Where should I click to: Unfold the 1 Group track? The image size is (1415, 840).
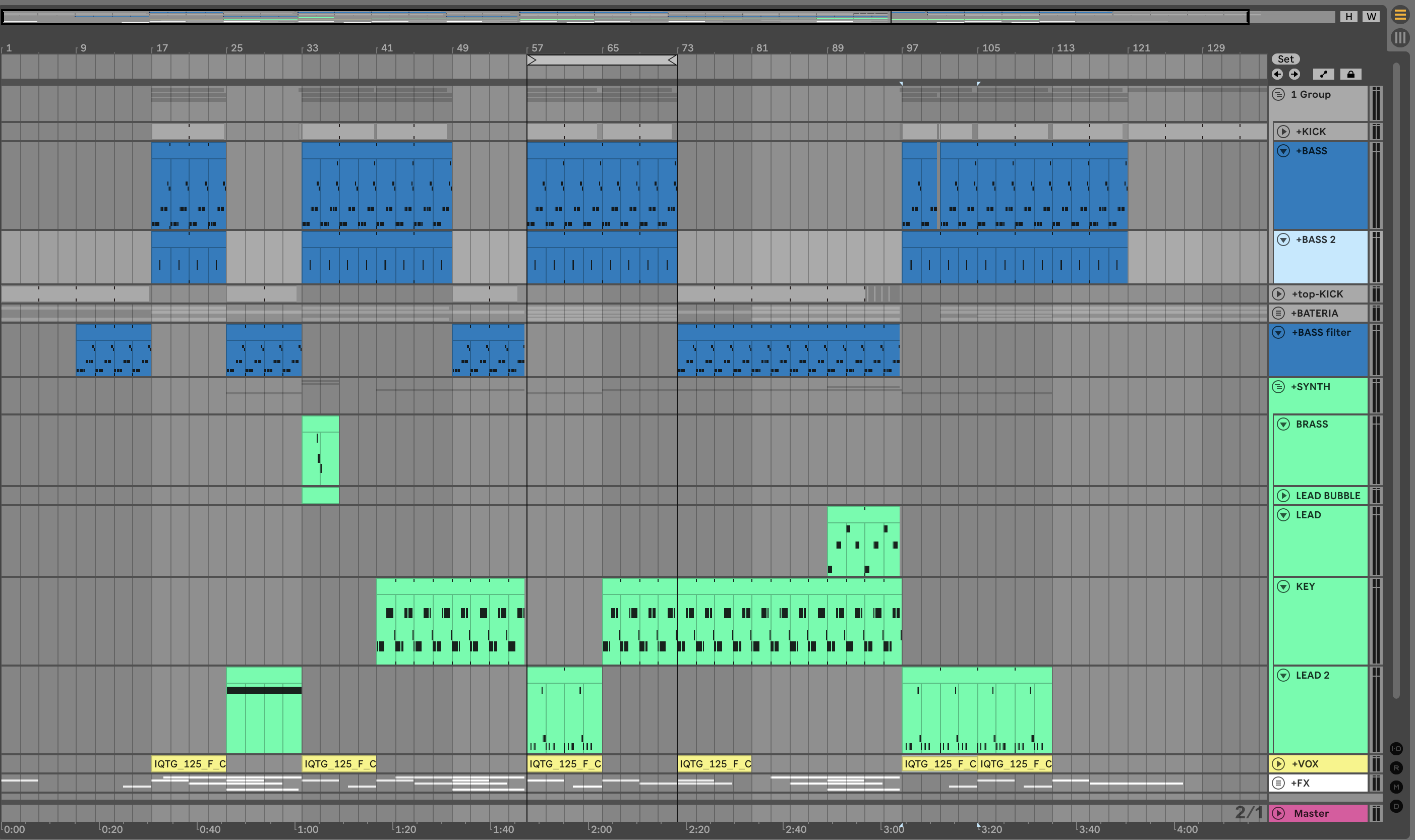click(x=1279, y=94)
